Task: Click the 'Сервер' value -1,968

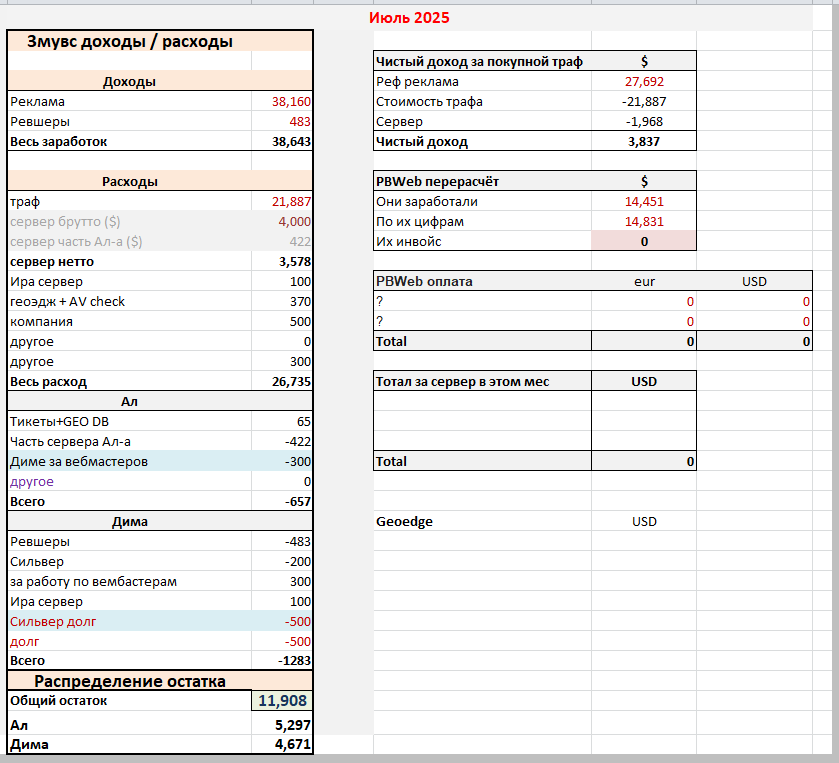Action: [x=644, y=121]
